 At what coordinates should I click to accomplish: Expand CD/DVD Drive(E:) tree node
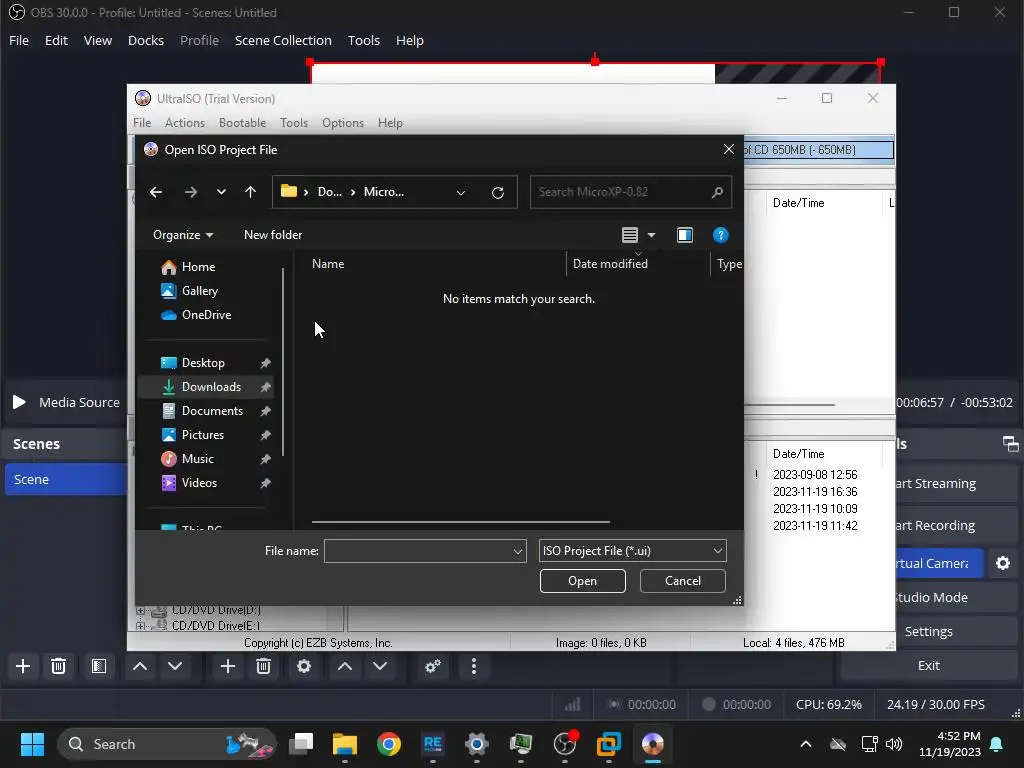140,626
